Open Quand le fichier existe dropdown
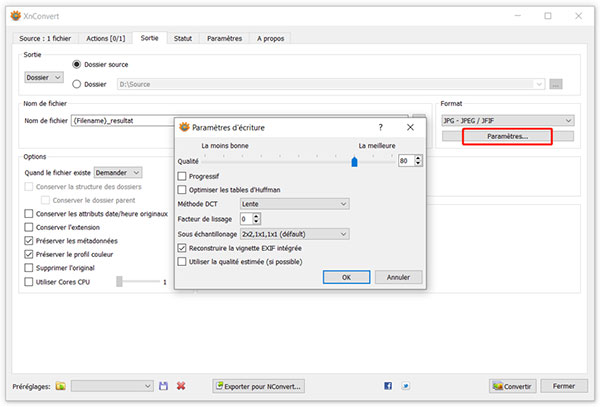The width and height of the screenshot is (600, 407). coord(118,173)
